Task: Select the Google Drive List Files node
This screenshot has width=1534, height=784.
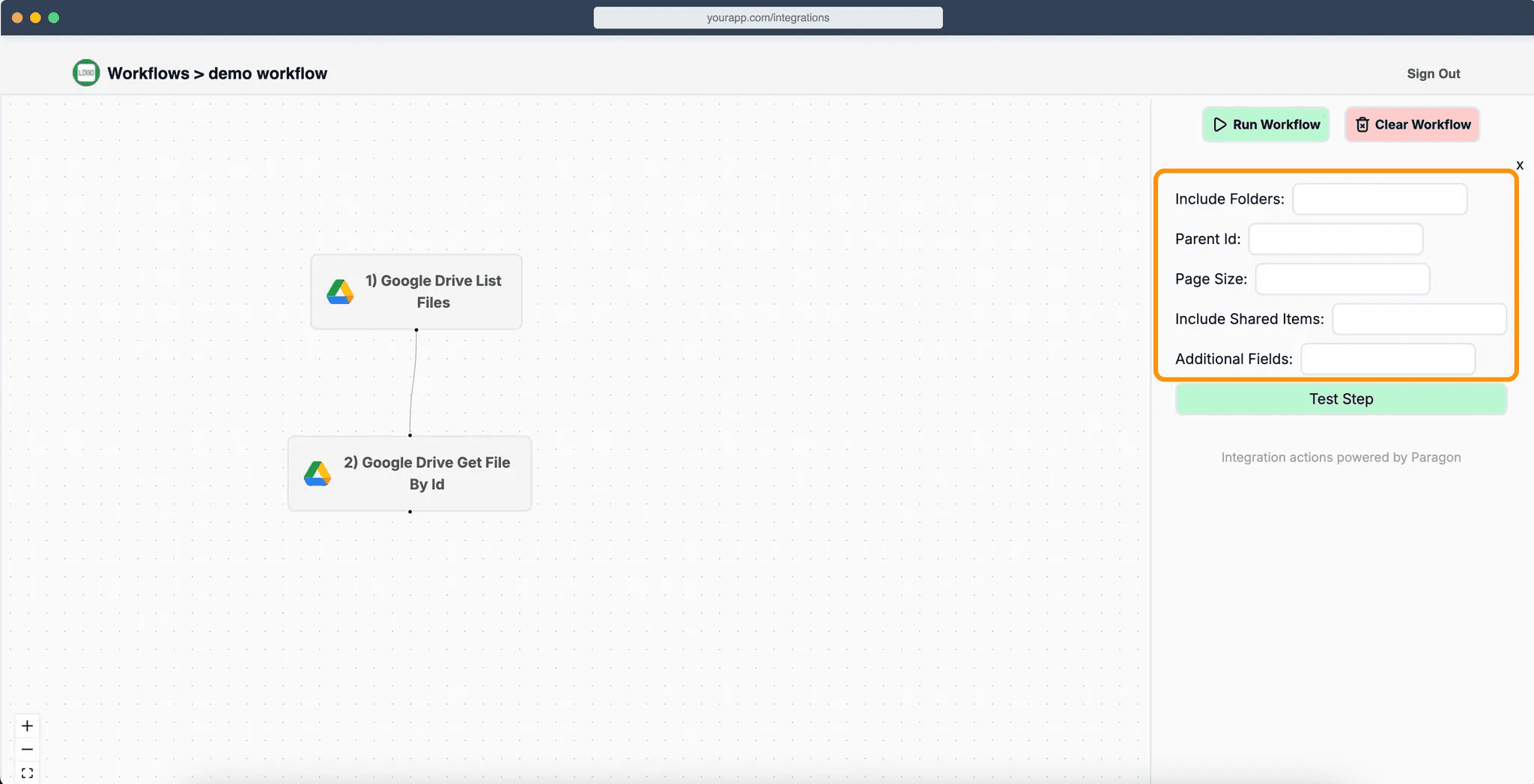Action: tap(433, 292)
